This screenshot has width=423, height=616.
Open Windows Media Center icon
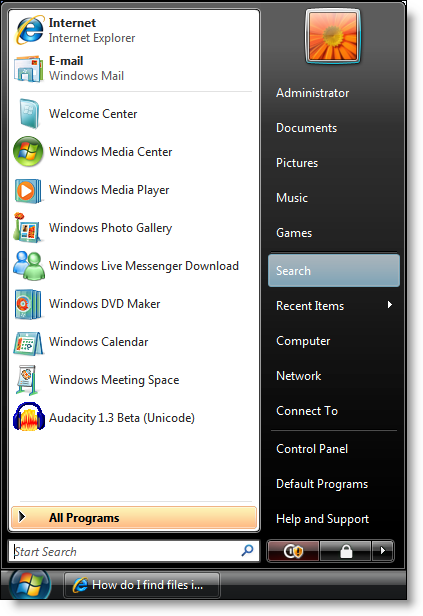pyautogui.click(x=28, y=152)
